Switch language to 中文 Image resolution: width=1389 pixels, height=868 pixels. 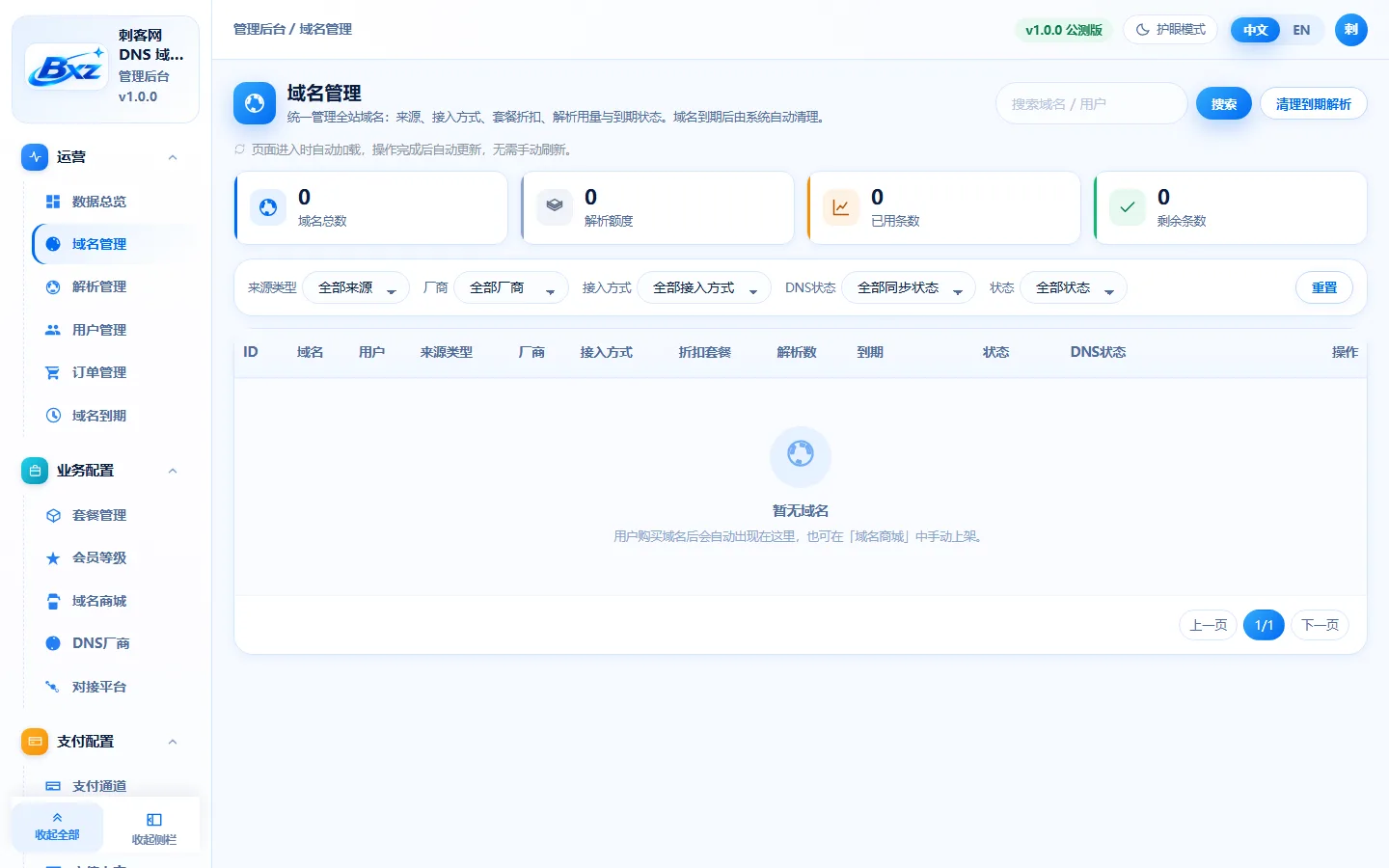tap(1255, 30)
